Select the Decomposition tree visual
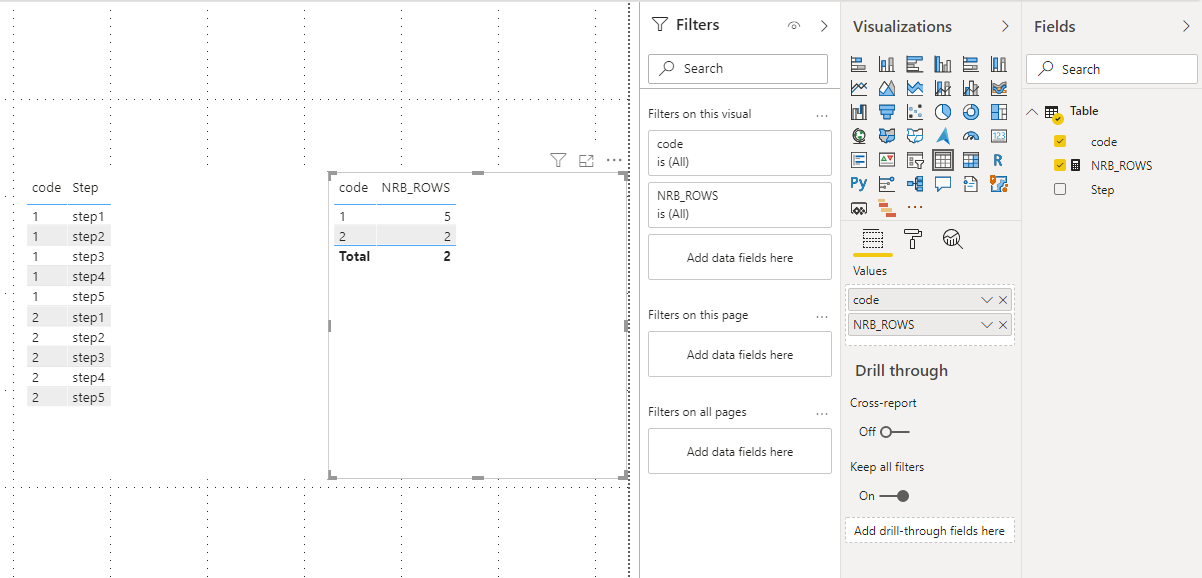 point(915,184)
